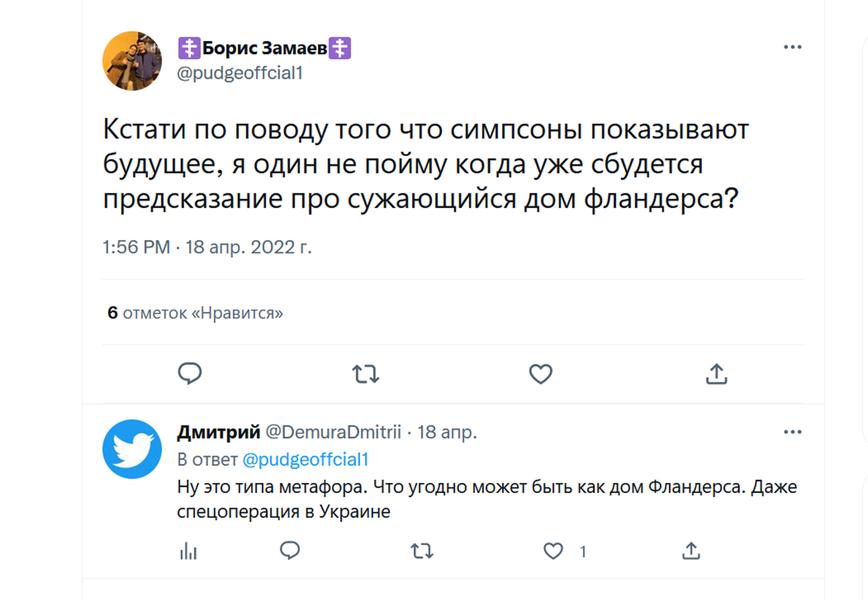868x600 pixels.
Task: Open Дмитрий's Twitter bird avatar
Action: [x=132, y=449]
